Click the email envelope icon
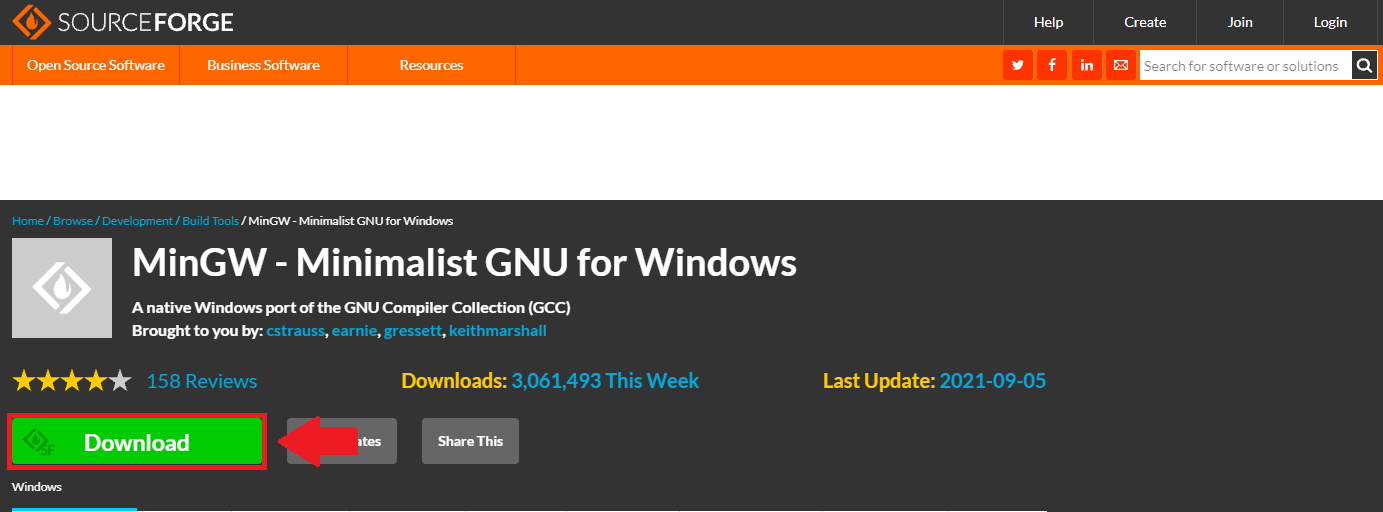The image size is (1383, 512). 1121,66
